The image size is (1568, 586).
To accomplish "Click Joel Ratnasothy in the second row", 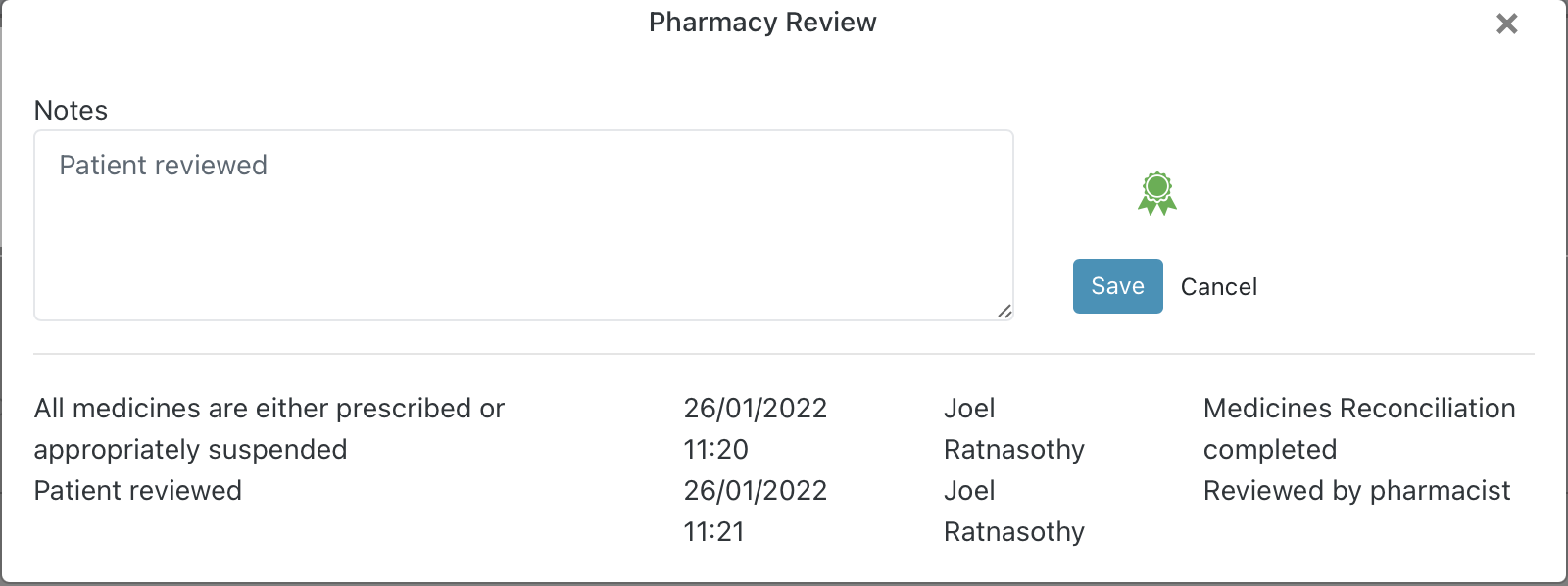I will coord(1014,511).
